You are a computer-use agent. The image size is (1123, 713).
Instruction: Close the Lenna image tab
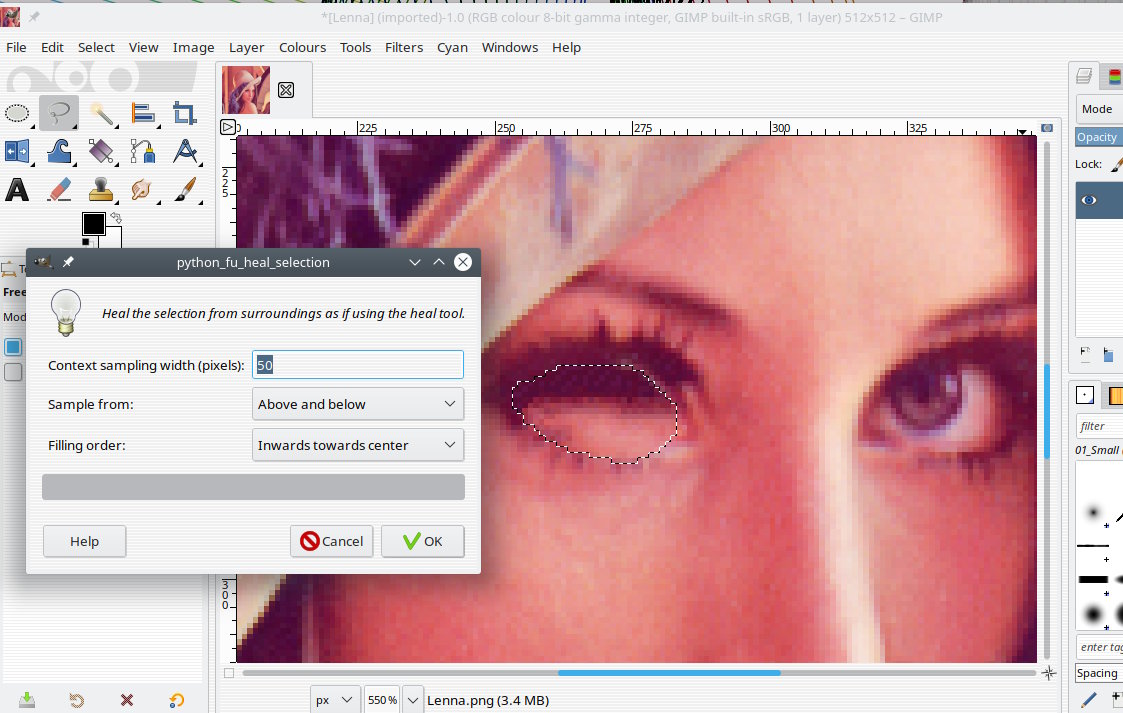click(x=286, y=89)
